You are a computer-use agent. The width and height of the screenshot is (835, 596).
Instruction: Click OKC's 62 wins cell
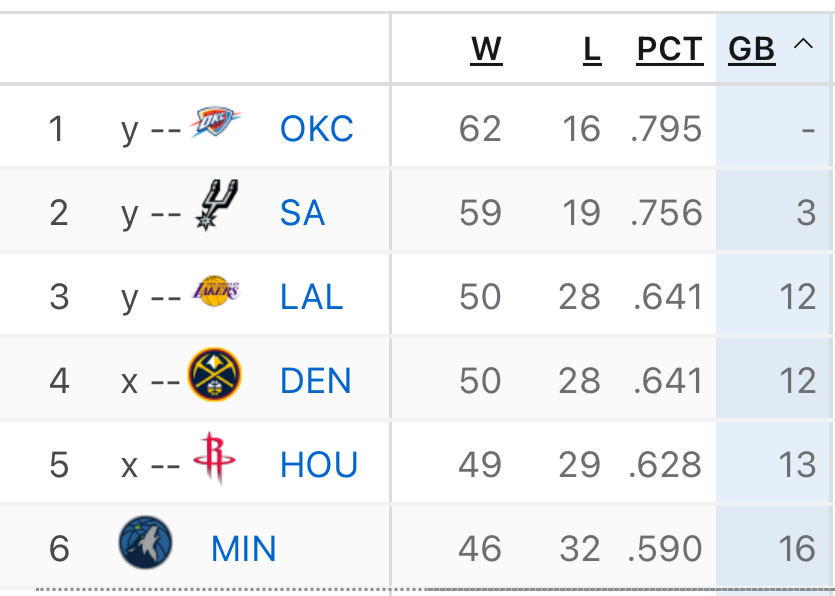coord(480,129)
